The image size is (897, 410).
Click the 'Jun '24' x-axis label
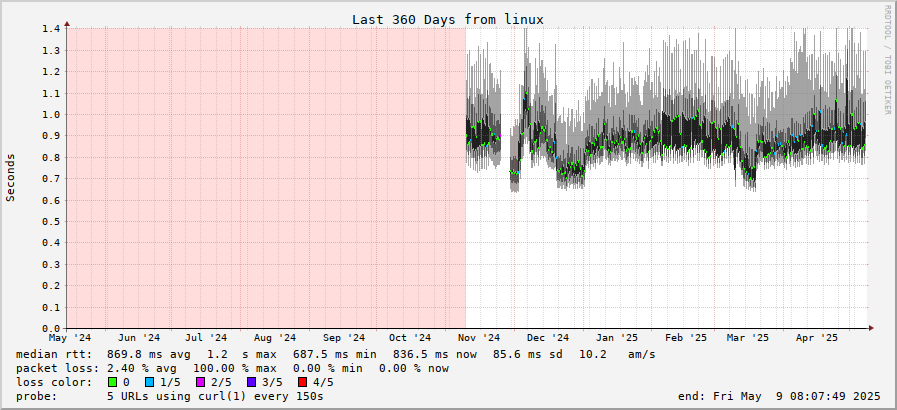tap(138, 338)
